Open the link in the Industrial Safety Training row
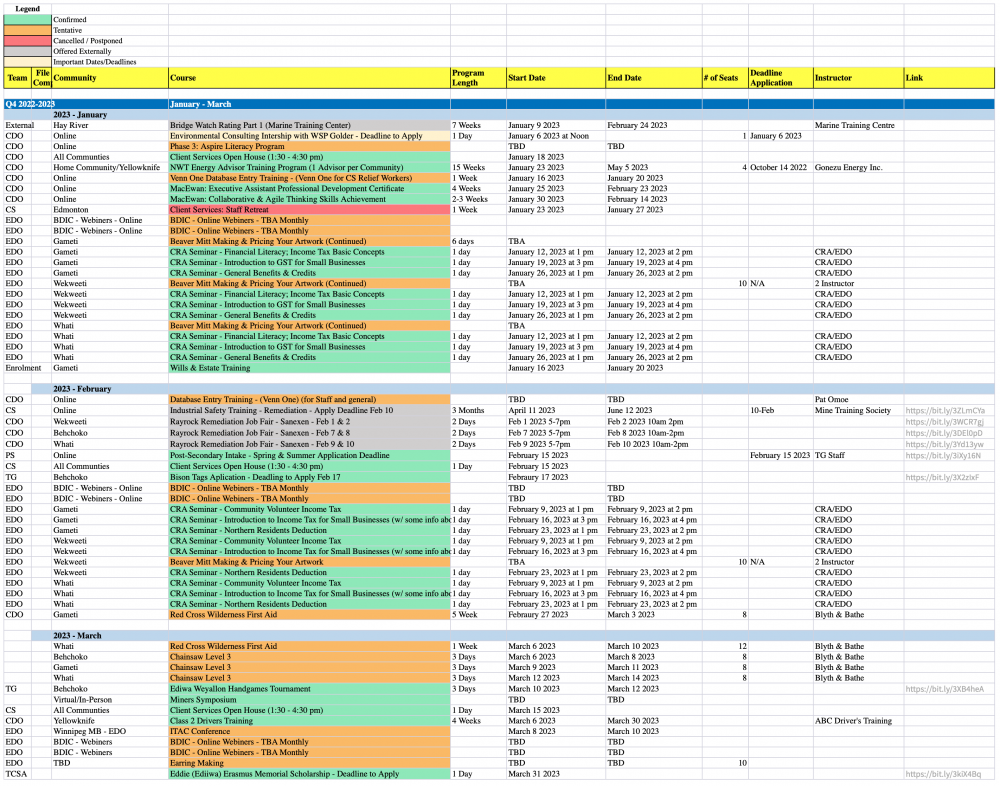This screenshot has width=1000, height=786. (x=945, y=411)
